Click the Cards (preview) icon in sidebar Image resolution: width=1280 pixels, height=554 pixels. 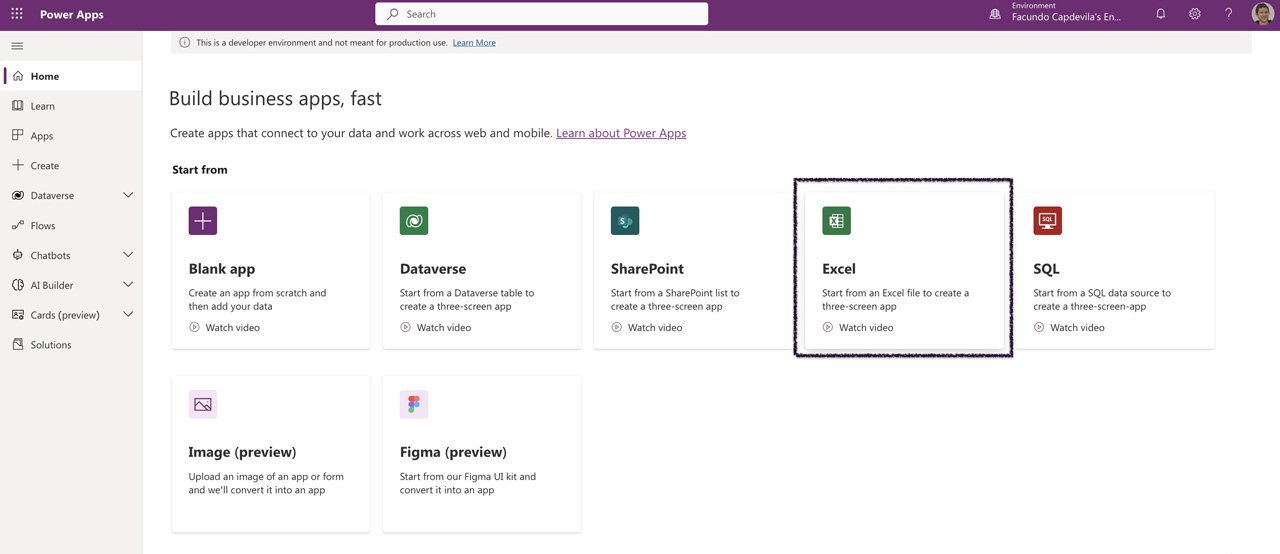pyautogui.click(x=18, y=315)
